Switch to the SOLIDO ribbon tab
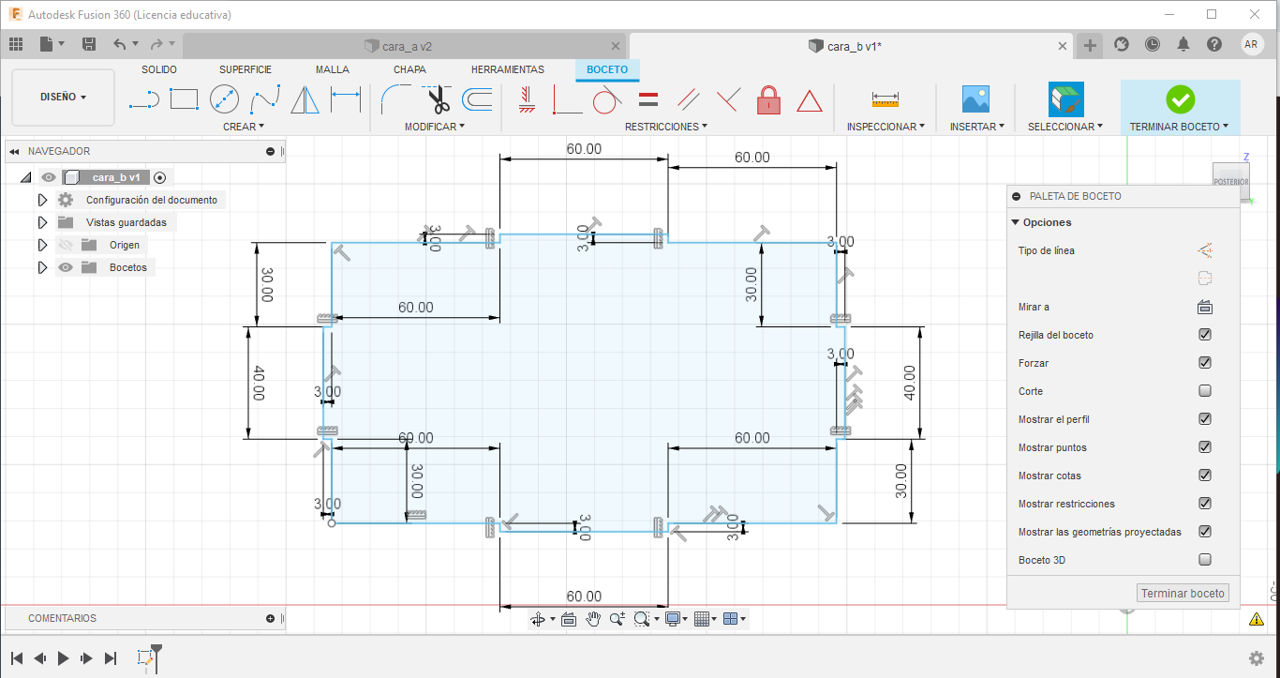This screenshot has height=678, width=1280. point(159,70)
